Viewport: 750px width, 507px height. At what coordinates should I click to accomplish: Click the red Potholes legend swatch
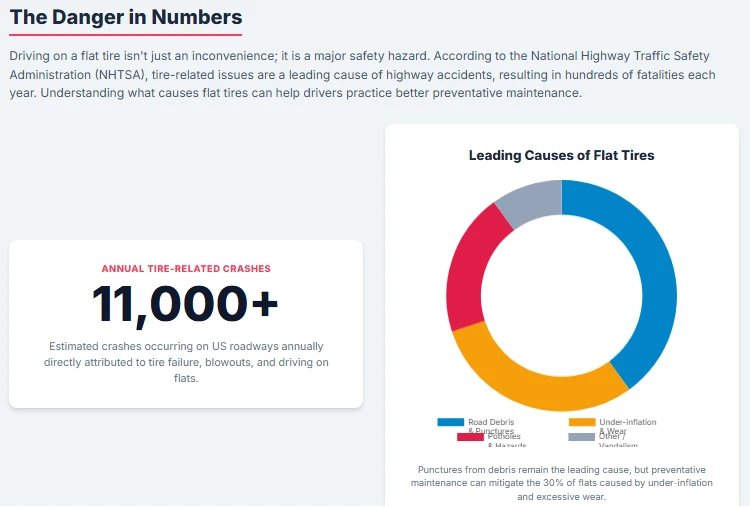click(470, 437)
